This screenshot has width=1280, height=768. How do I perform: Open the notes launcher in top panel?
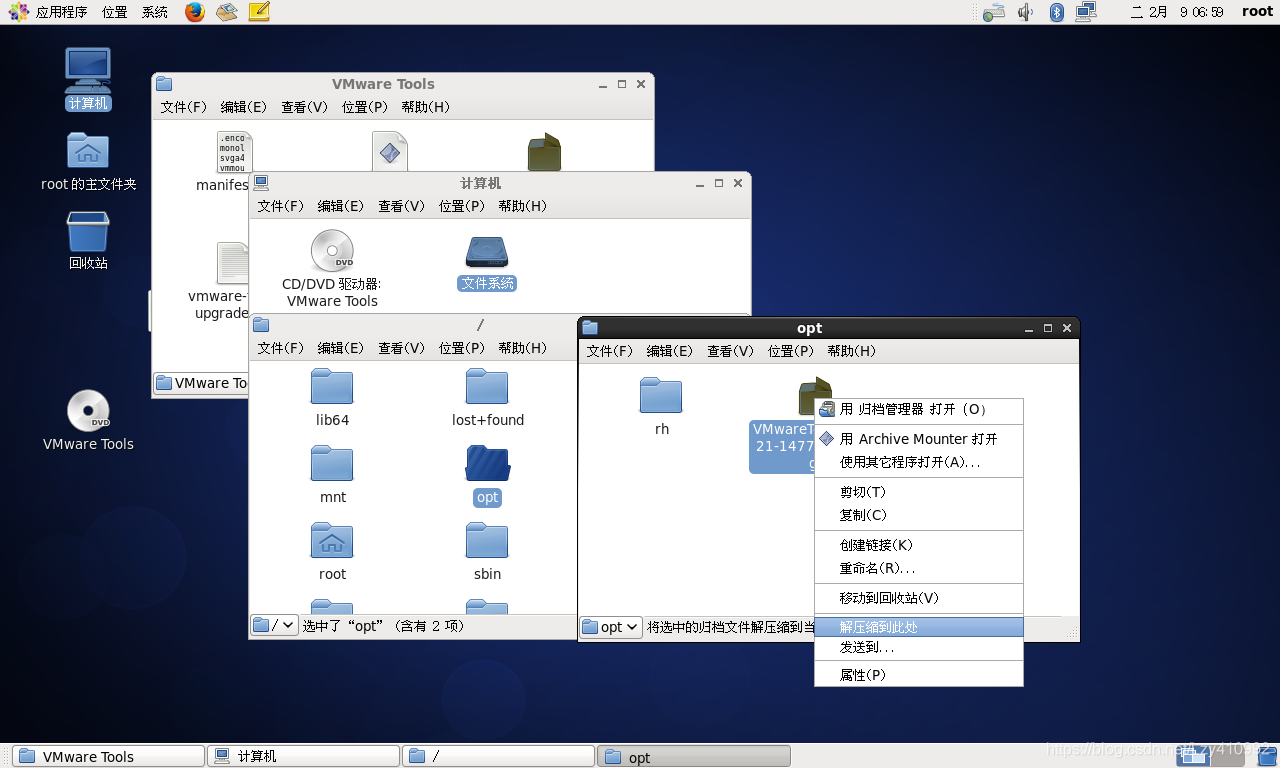[x=259, y=12]
